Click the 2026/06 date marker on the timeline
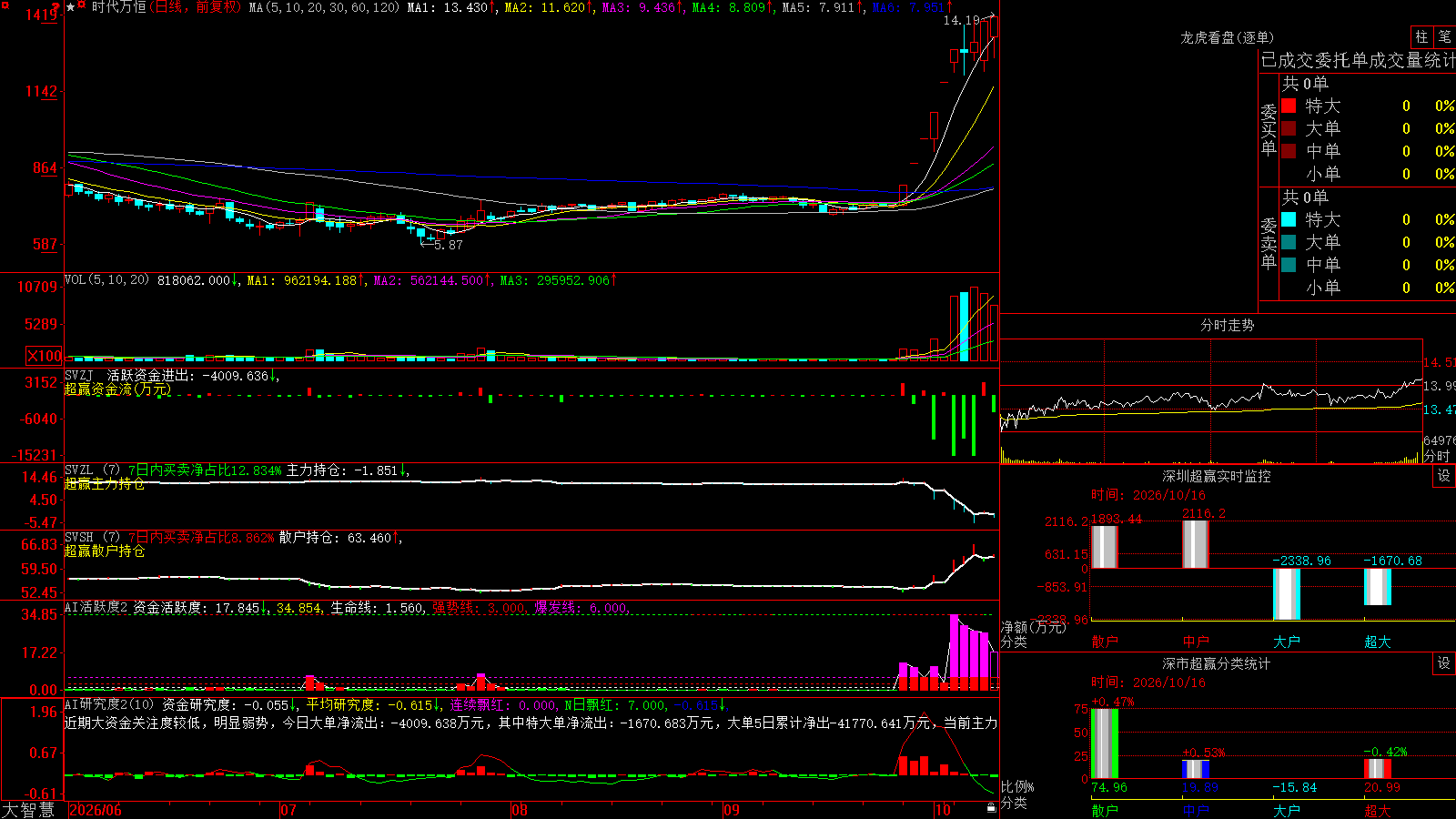1456x819 pixels. click(x=96, y=810)
